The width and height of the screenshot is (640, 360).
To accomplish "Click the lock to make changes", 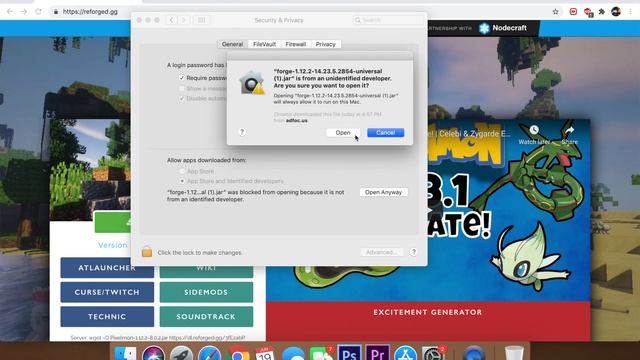I will tap(147, 252).
